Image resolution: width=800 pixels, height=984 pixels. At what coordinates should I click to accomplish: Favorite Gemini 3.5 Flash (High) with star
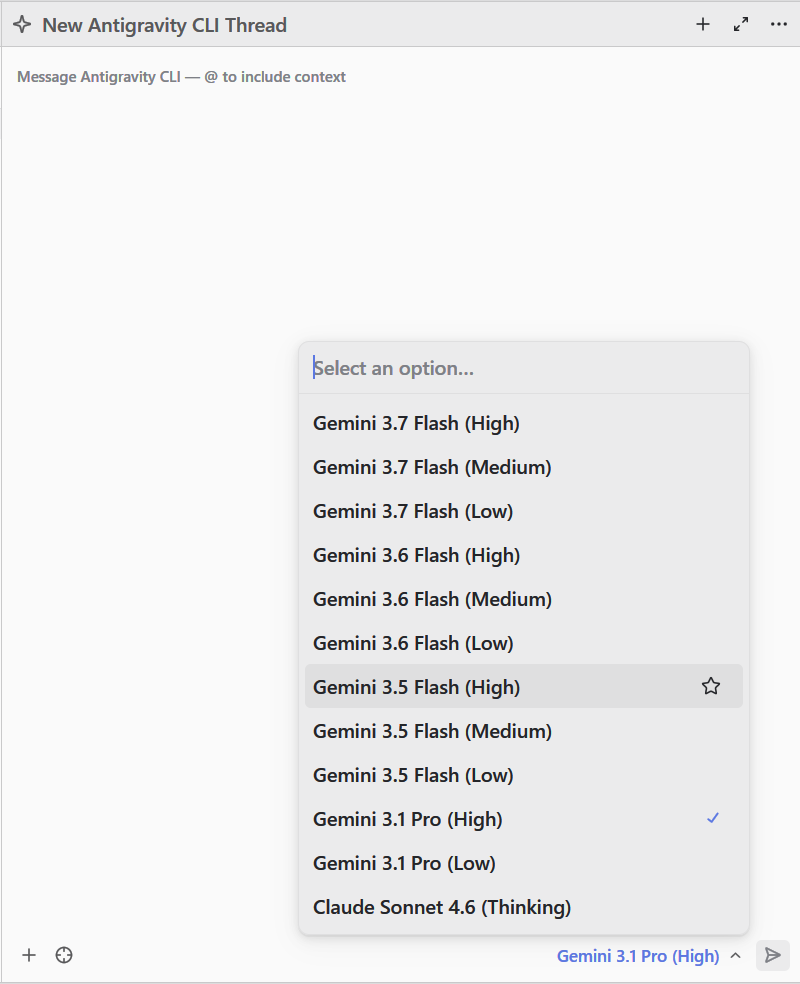711,686
